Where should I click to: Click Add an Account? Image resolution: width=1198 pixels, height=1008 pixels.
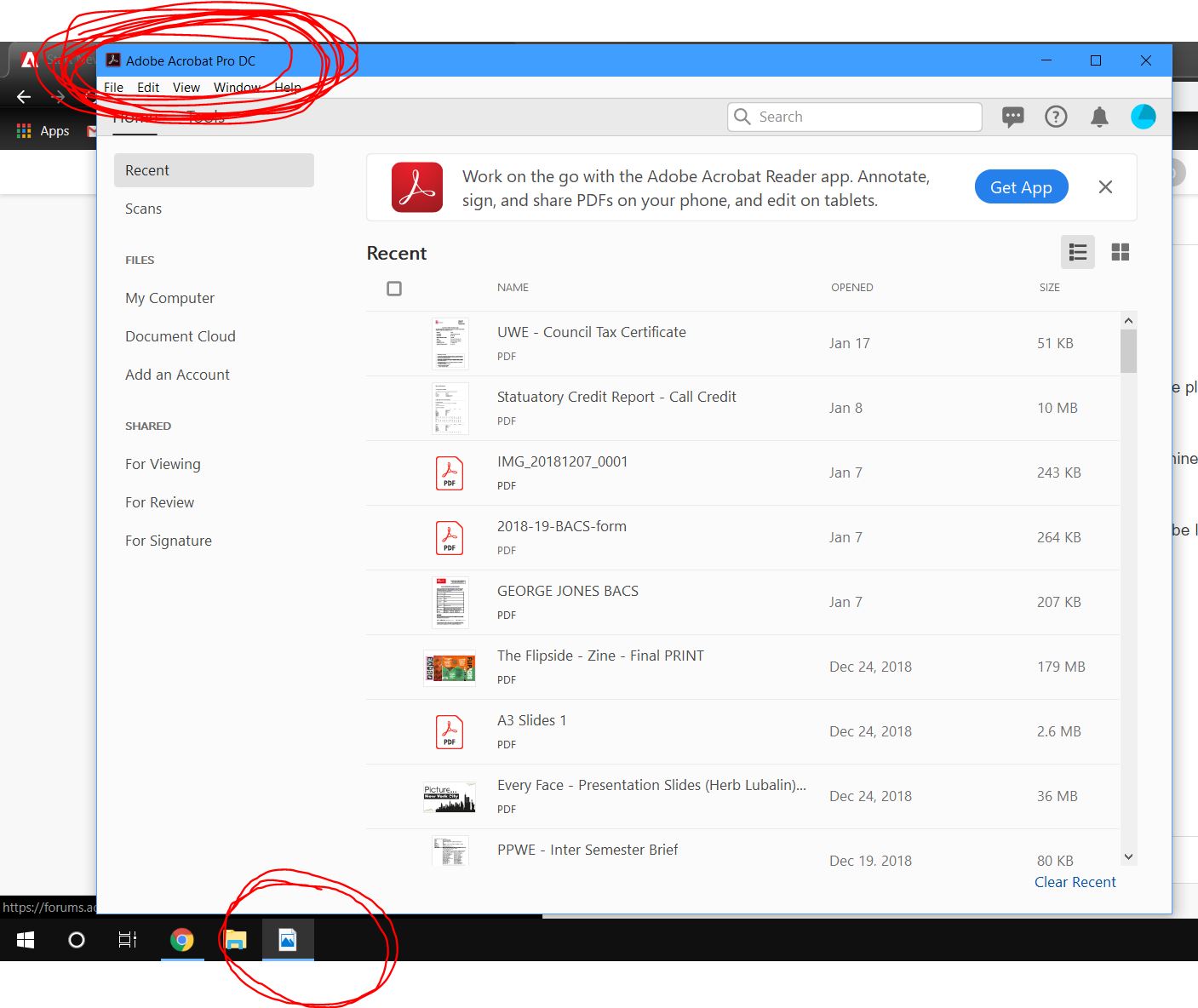pos(177,375)
